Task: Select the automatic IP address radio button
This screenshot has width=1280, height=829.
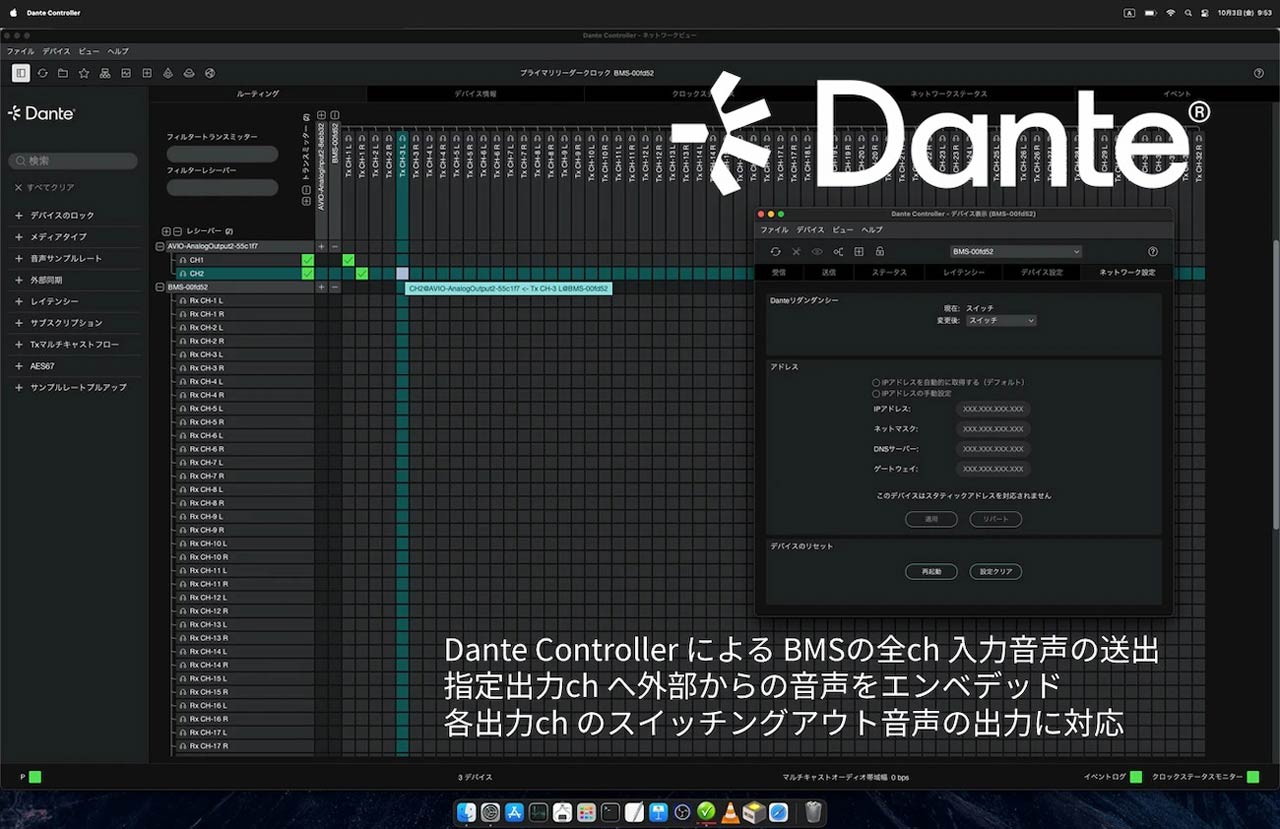Action: [876, 382]
